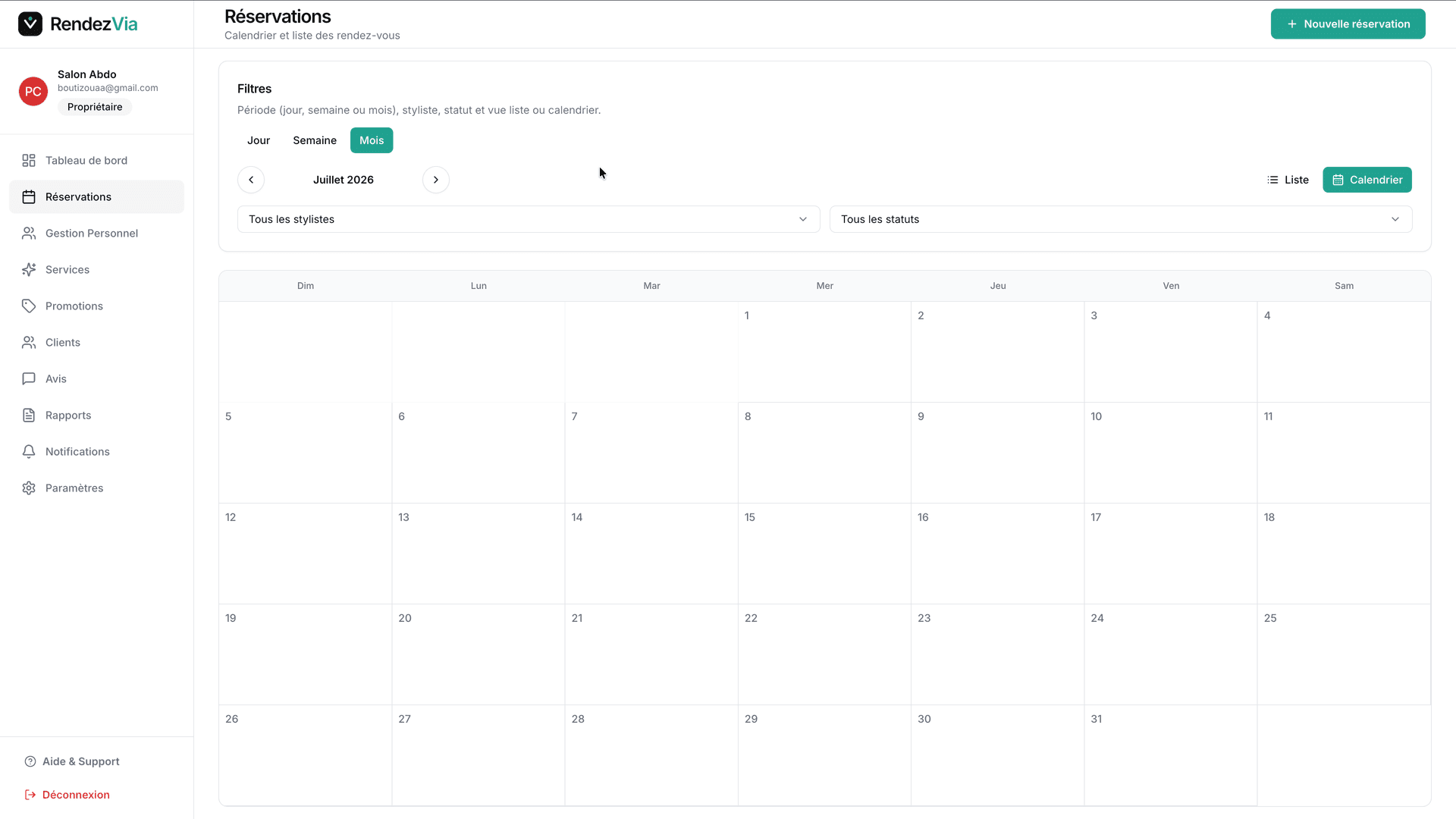Click the Tableau de bord grid icon
The height and width of the screenshot is (819, 1456).
[x=29, y=161]
